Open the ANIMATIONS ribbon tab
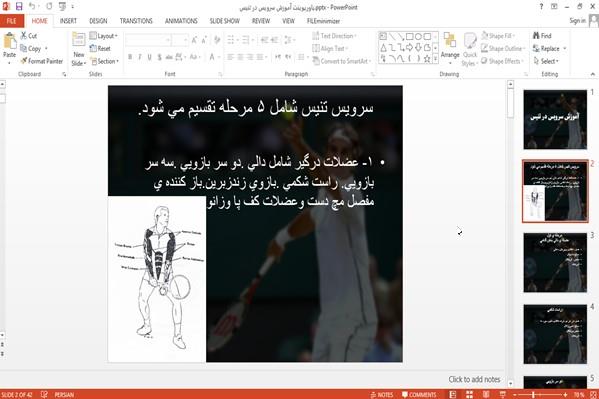 coord(181,21)
